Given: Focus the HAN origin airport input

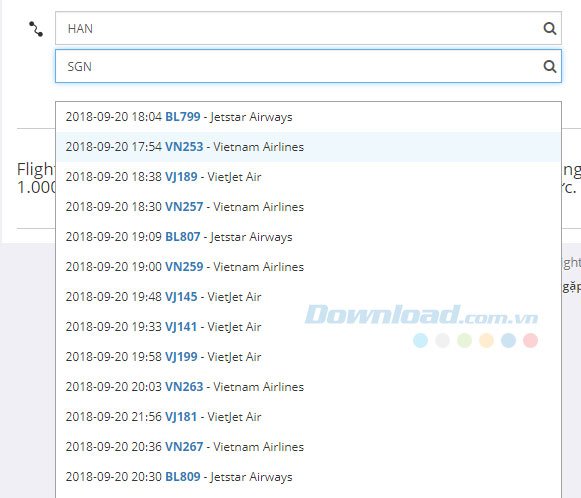Looking at the screenshot, I should [x=308, y=28].
